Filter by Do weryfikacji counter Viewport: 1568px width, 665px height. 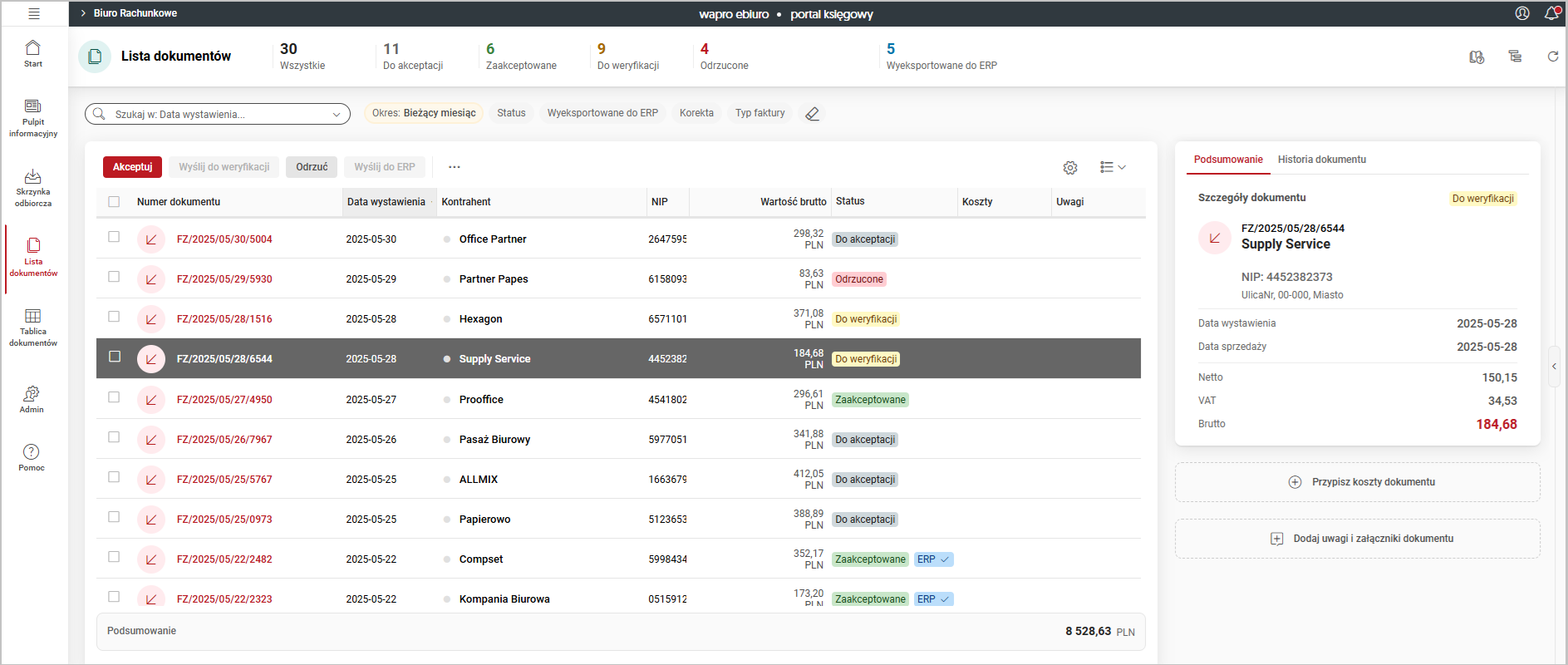point(627,56)
